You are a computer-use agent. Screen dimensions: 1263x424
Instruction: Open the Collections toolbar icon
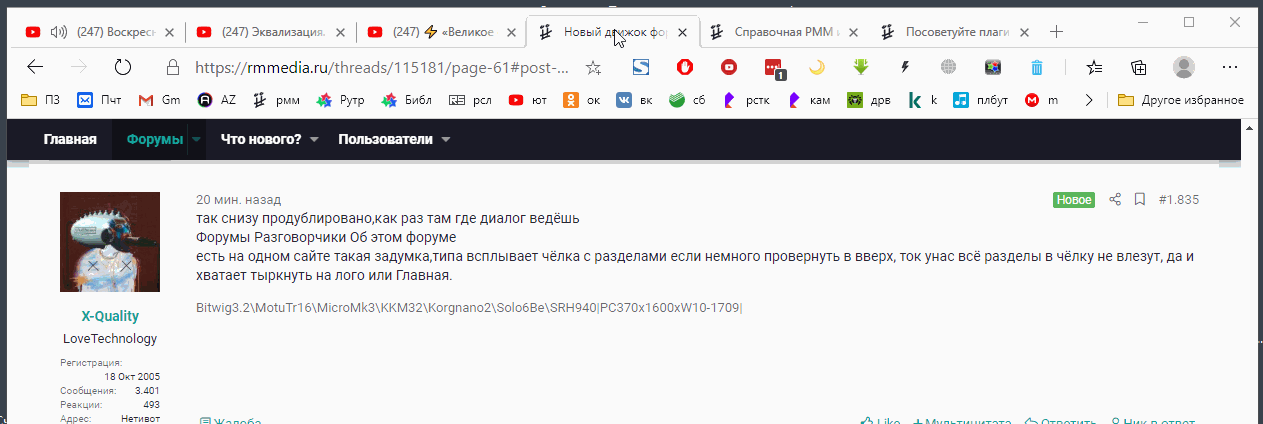coord(1138,68)
